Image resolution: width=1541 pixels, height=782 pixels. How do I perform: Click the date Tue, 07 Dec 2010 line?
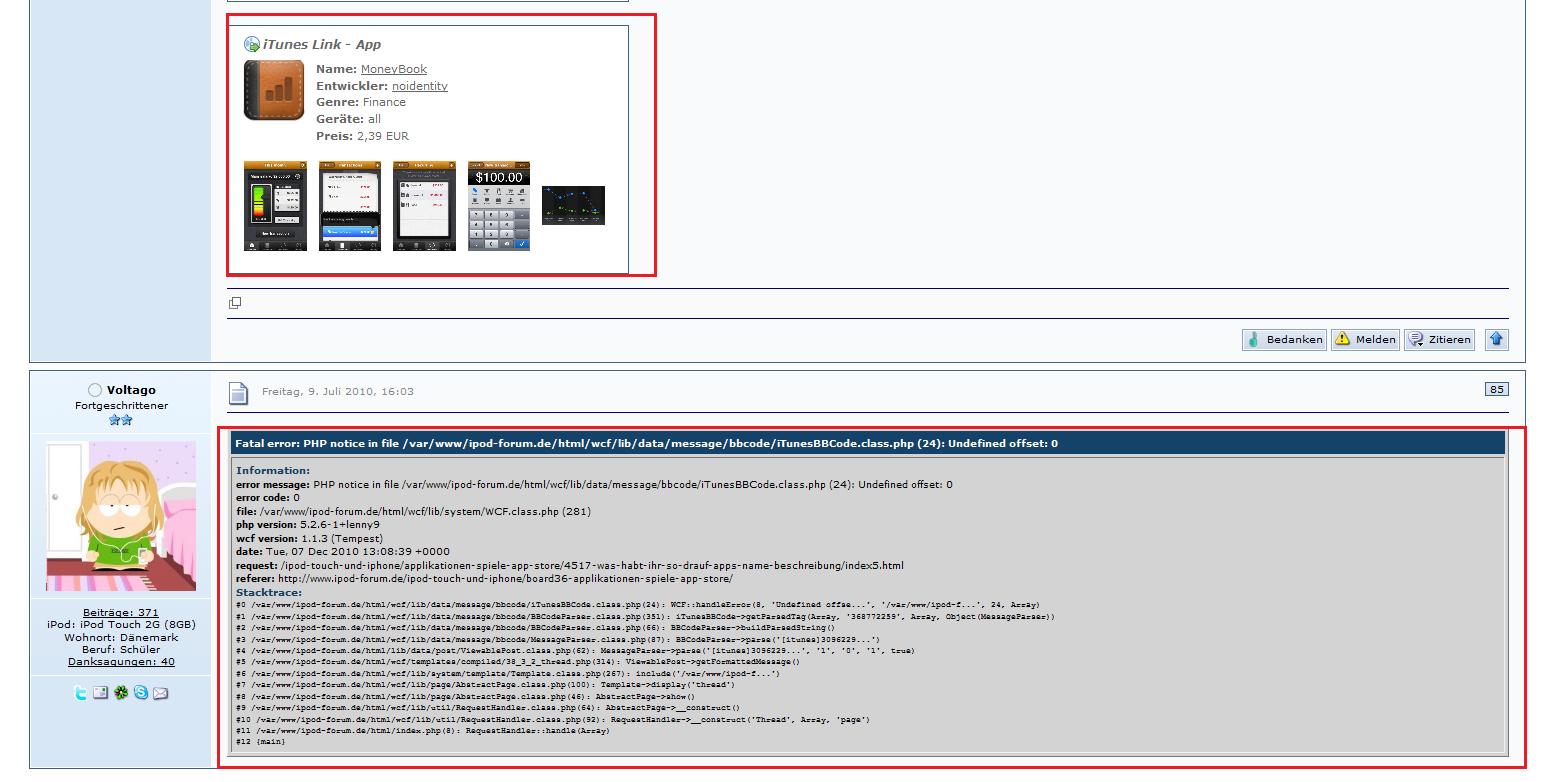pos(343,551)
